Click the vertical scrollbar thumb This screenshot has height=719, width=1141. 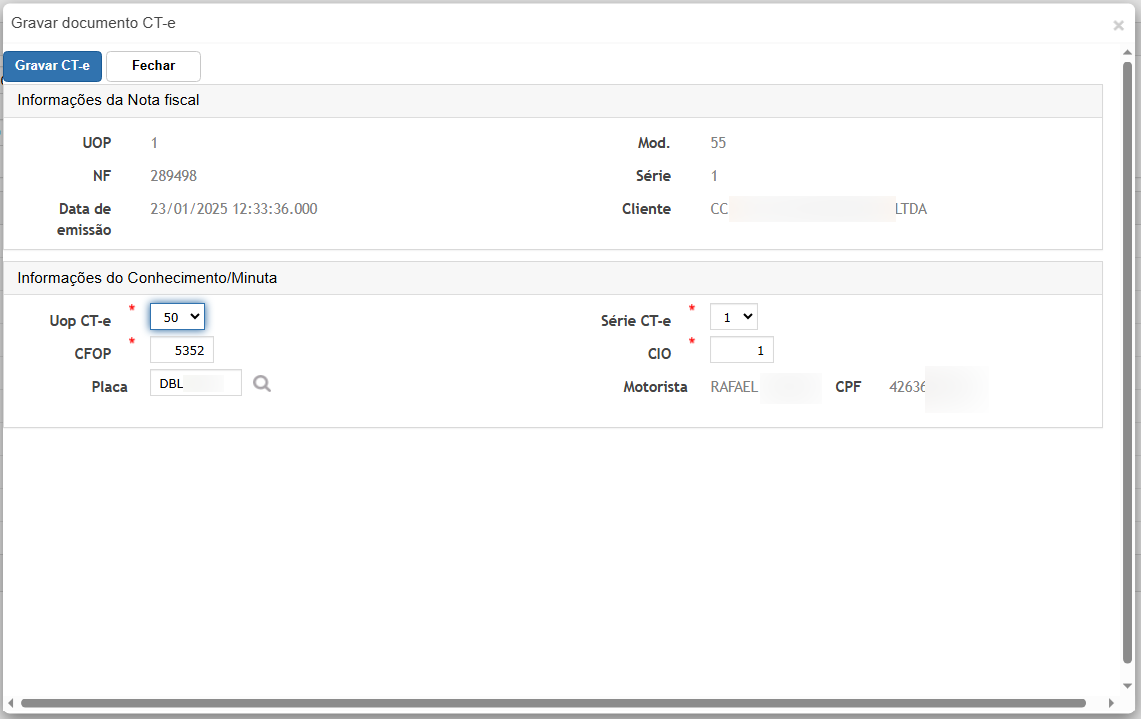point(1127,360)
